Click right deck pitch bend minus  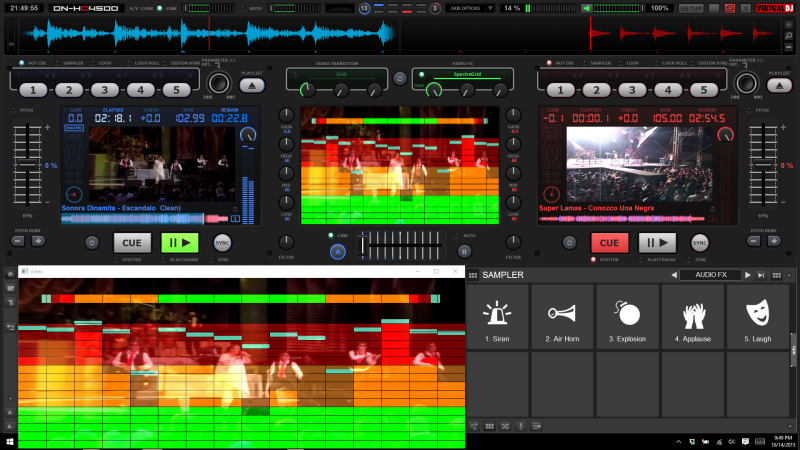754,241
